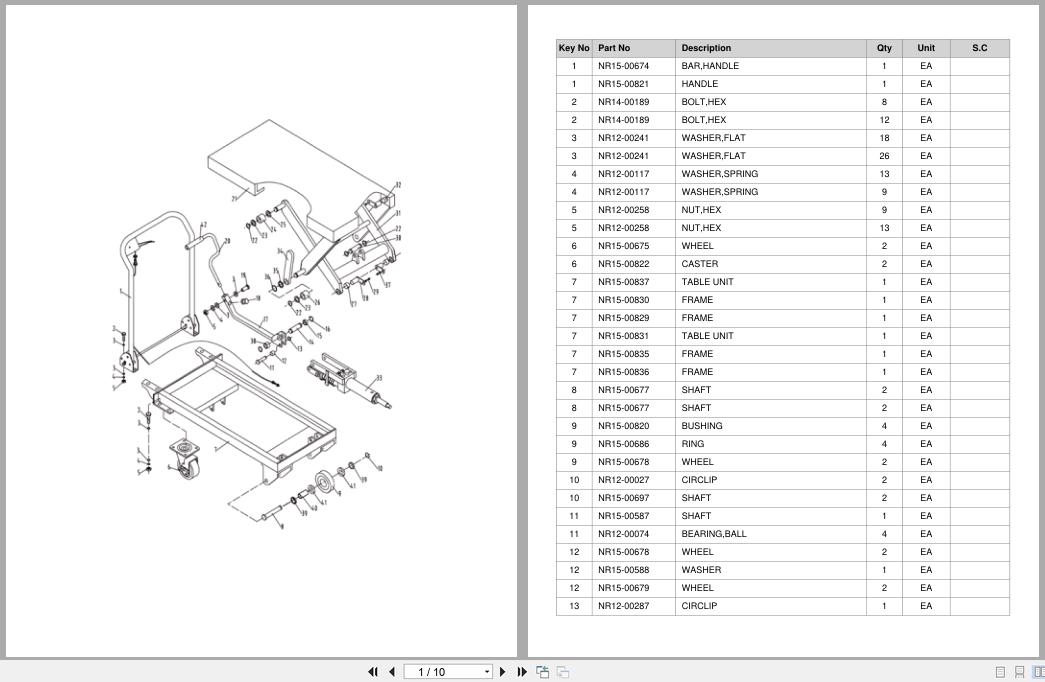Click the quantity 8 cell for BOLT,HEX
The height and width of the screenshot is (682, 1045).
tap(884, 102)
